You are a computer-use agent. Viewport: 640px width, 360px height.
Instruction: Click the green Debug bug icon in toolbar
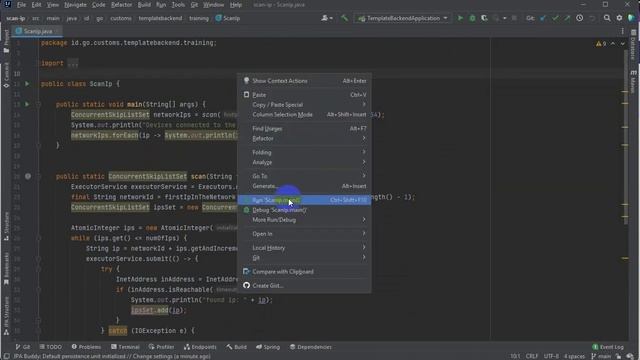(x=472, y=18)
